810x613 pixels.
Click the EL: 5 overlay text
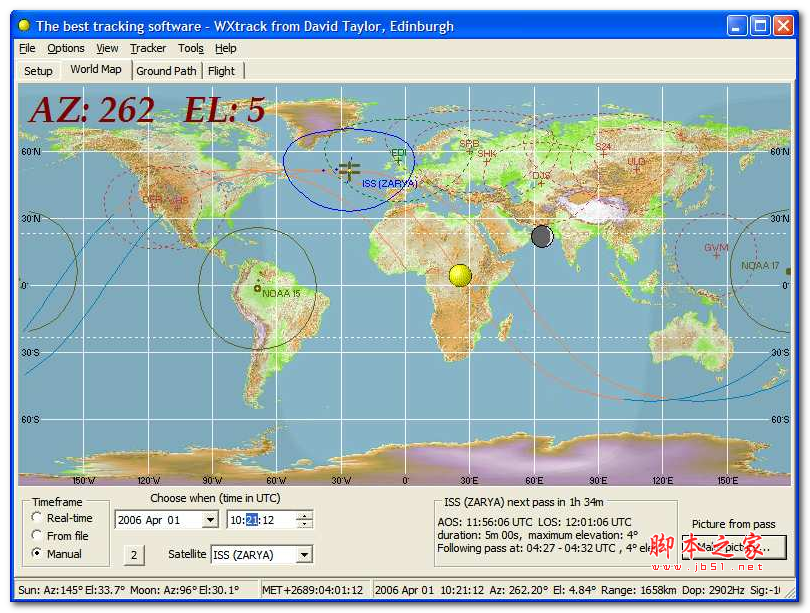click(x=225, y=109)
